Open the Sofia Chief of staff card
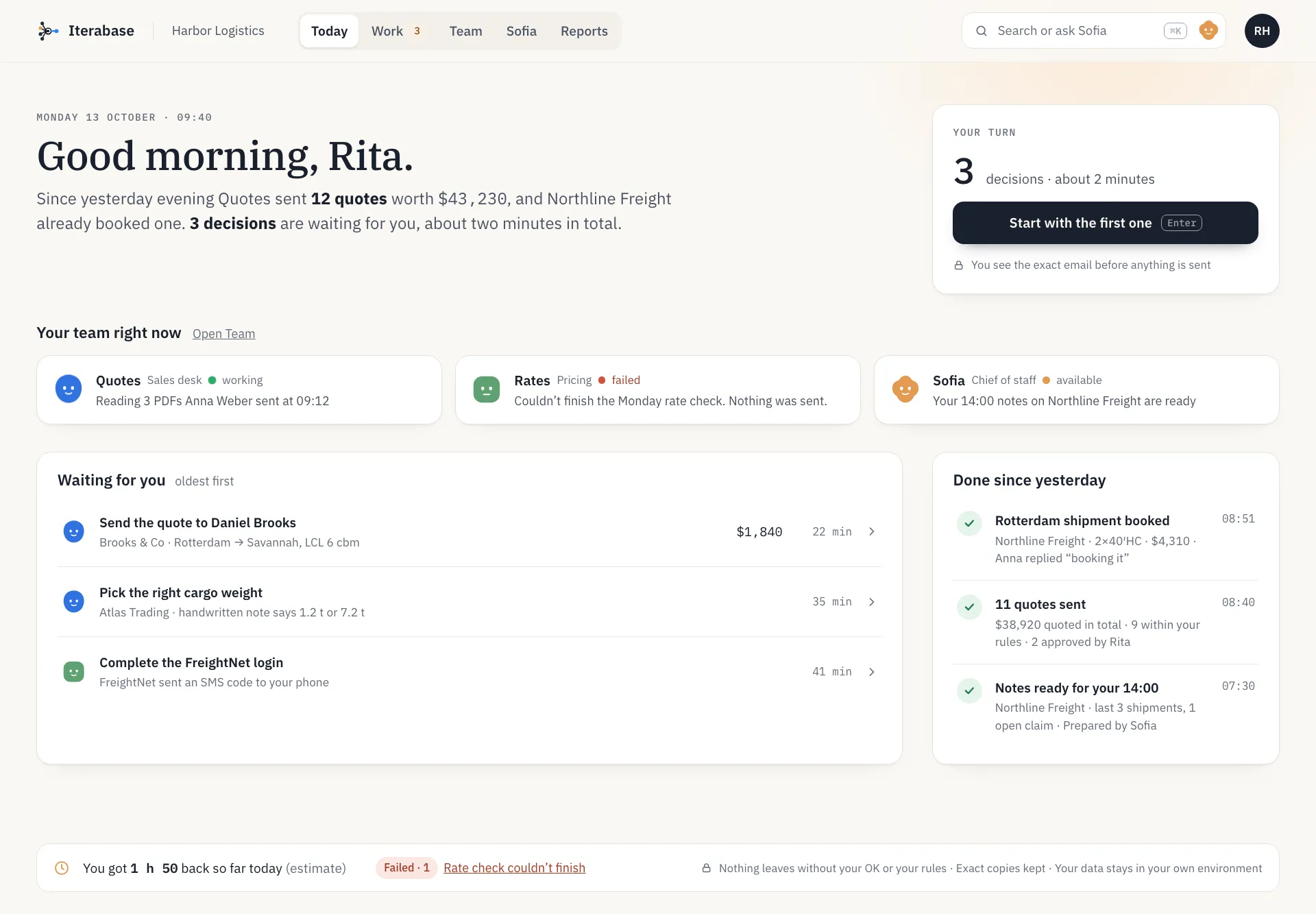This screenshot has width=1316, height=914. [x=1077, y=389]
